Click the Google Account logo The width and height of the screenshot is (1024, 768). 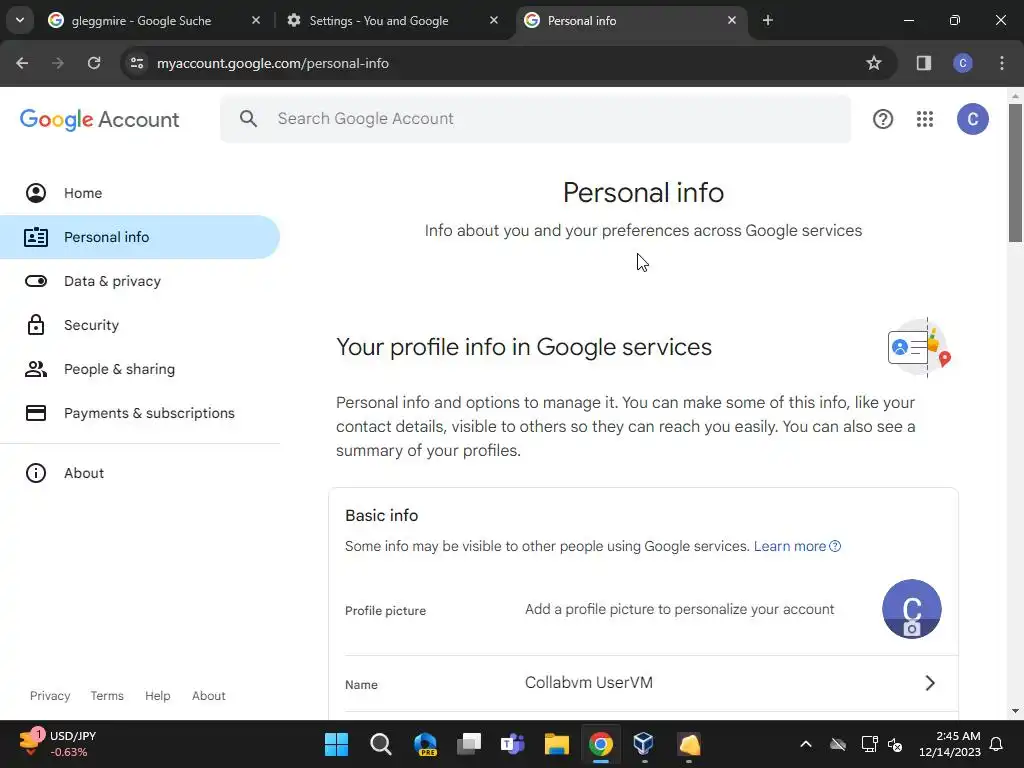tap(99, 120)
